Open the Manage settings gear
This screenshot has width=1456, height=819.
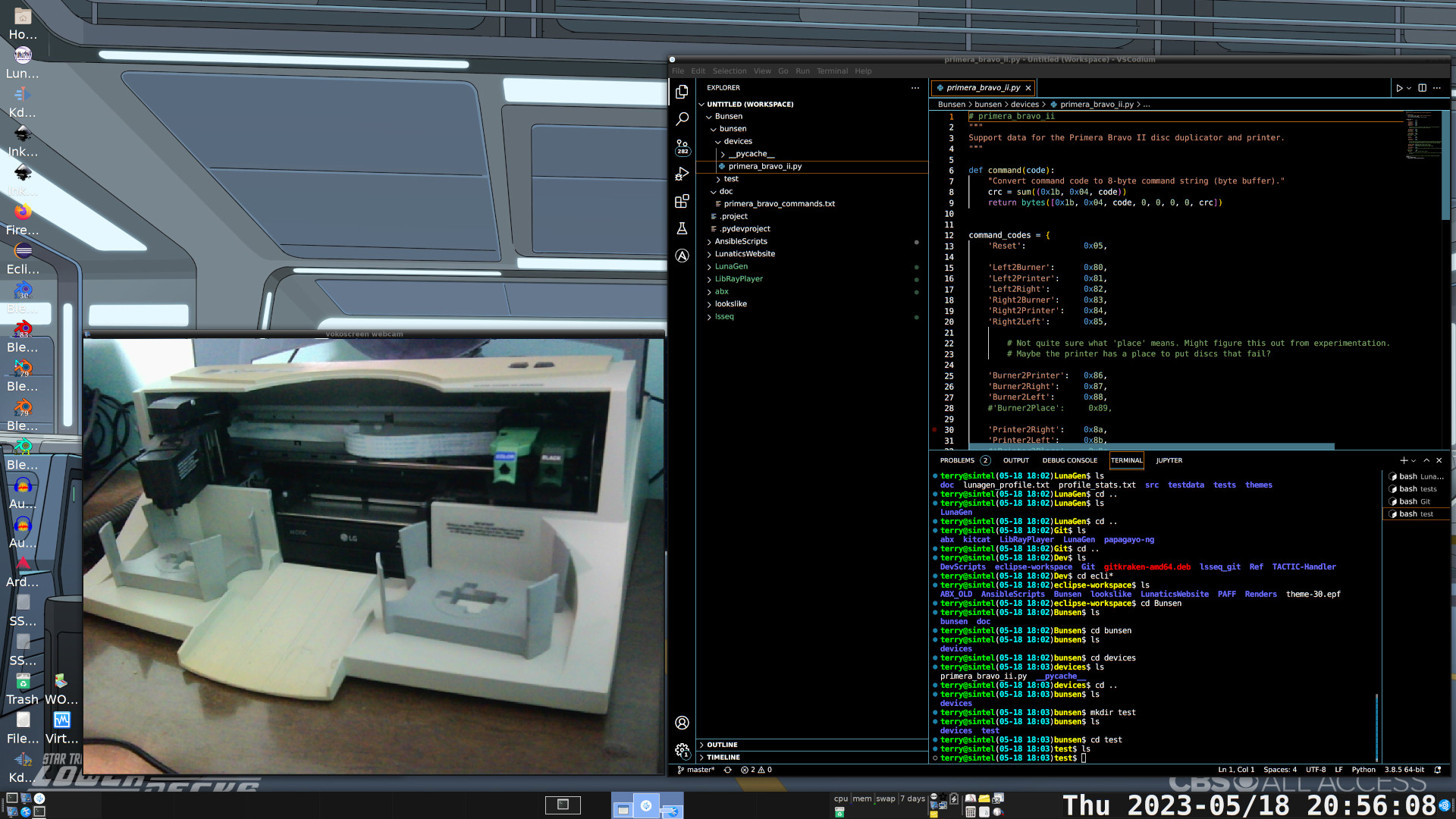pos(682,750)
